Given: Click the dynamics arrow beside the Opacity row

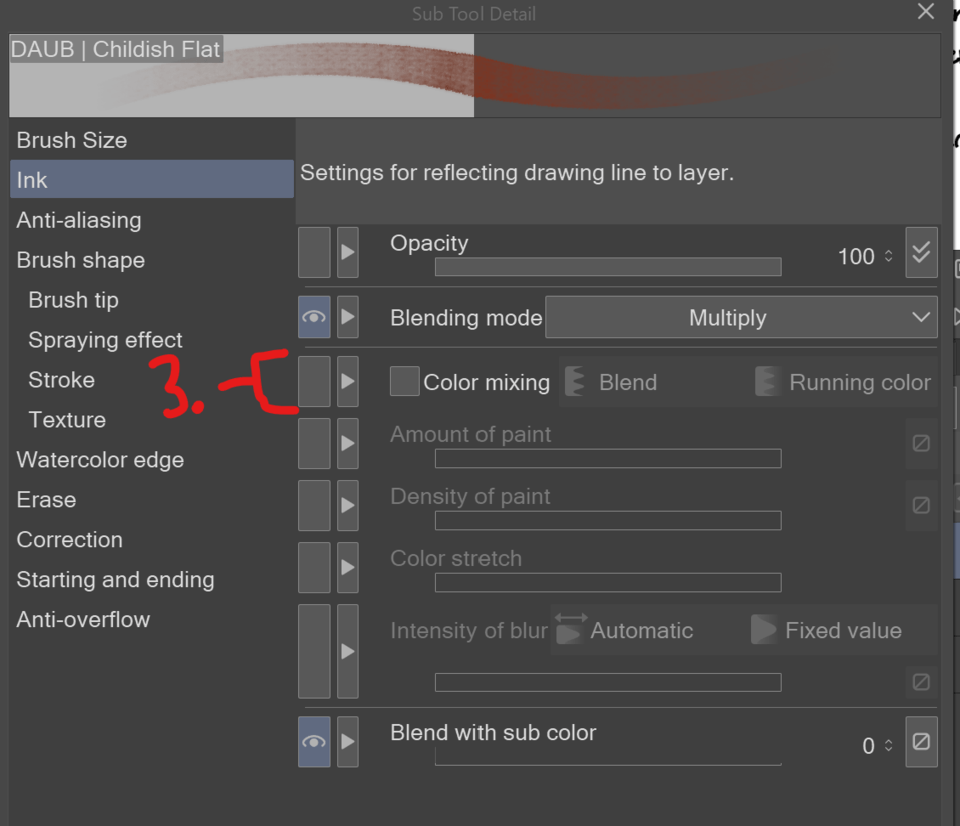Looking at the screenshot, I should click(347, 253).
